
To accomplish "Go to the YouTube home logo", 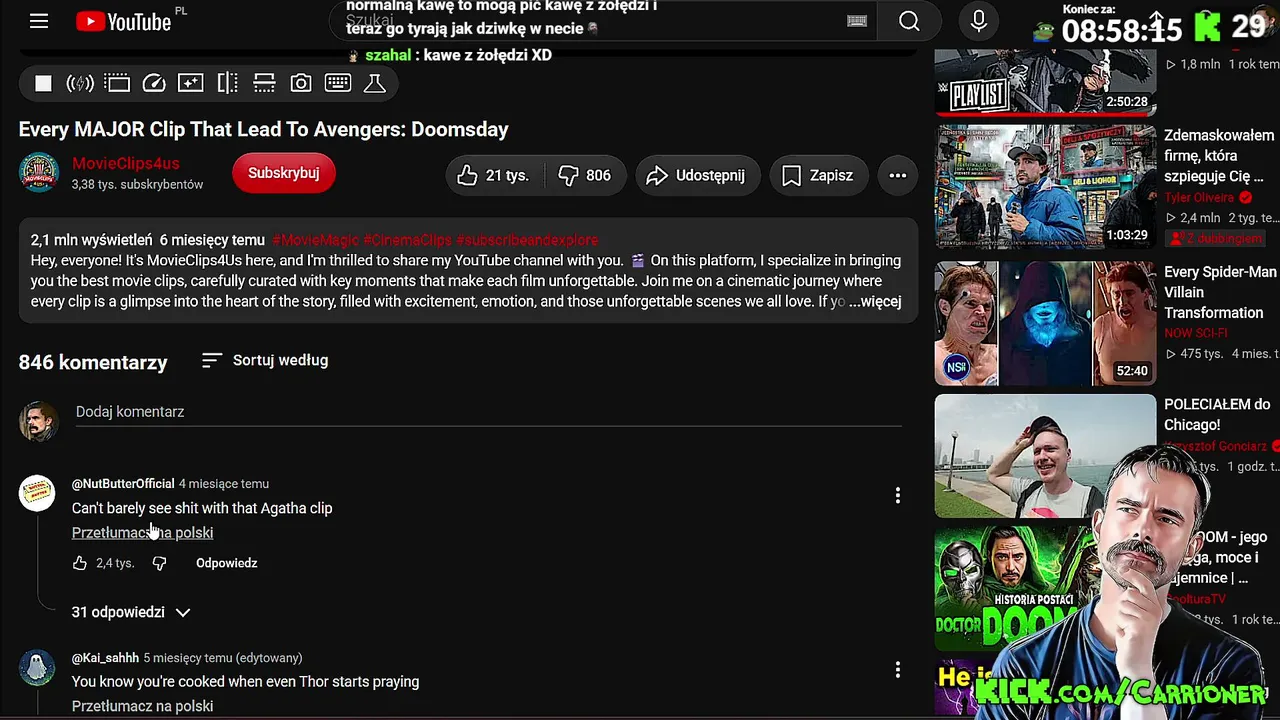I will 124,21.
